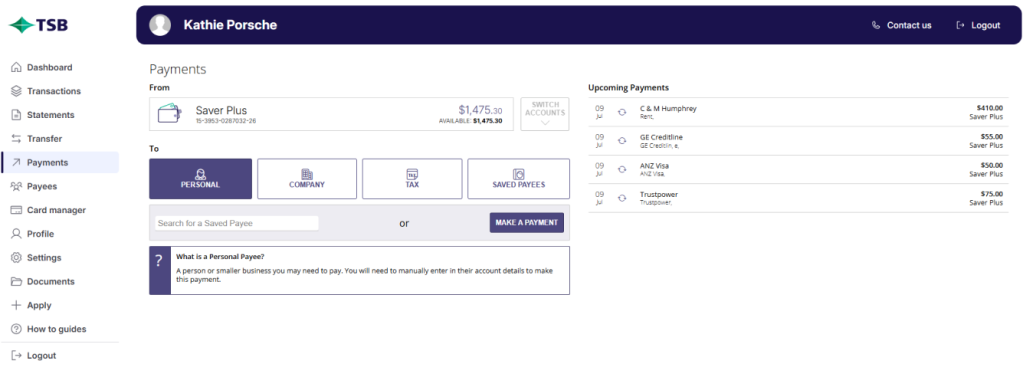Click the How to guides question icon
The height and width of the screenshot is (377, 1023).
tap(16, 329)
